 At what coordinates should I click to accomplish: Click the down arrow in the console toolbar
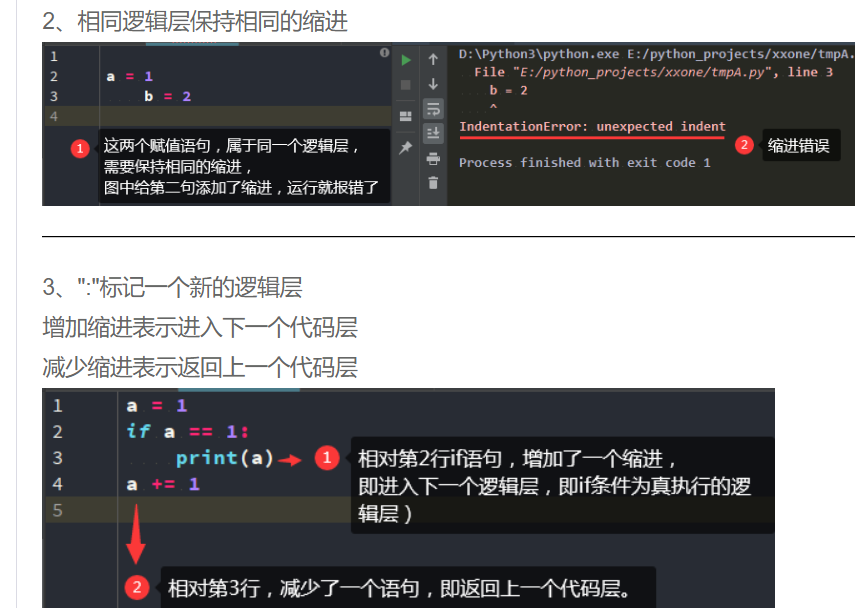click(433, 83)
